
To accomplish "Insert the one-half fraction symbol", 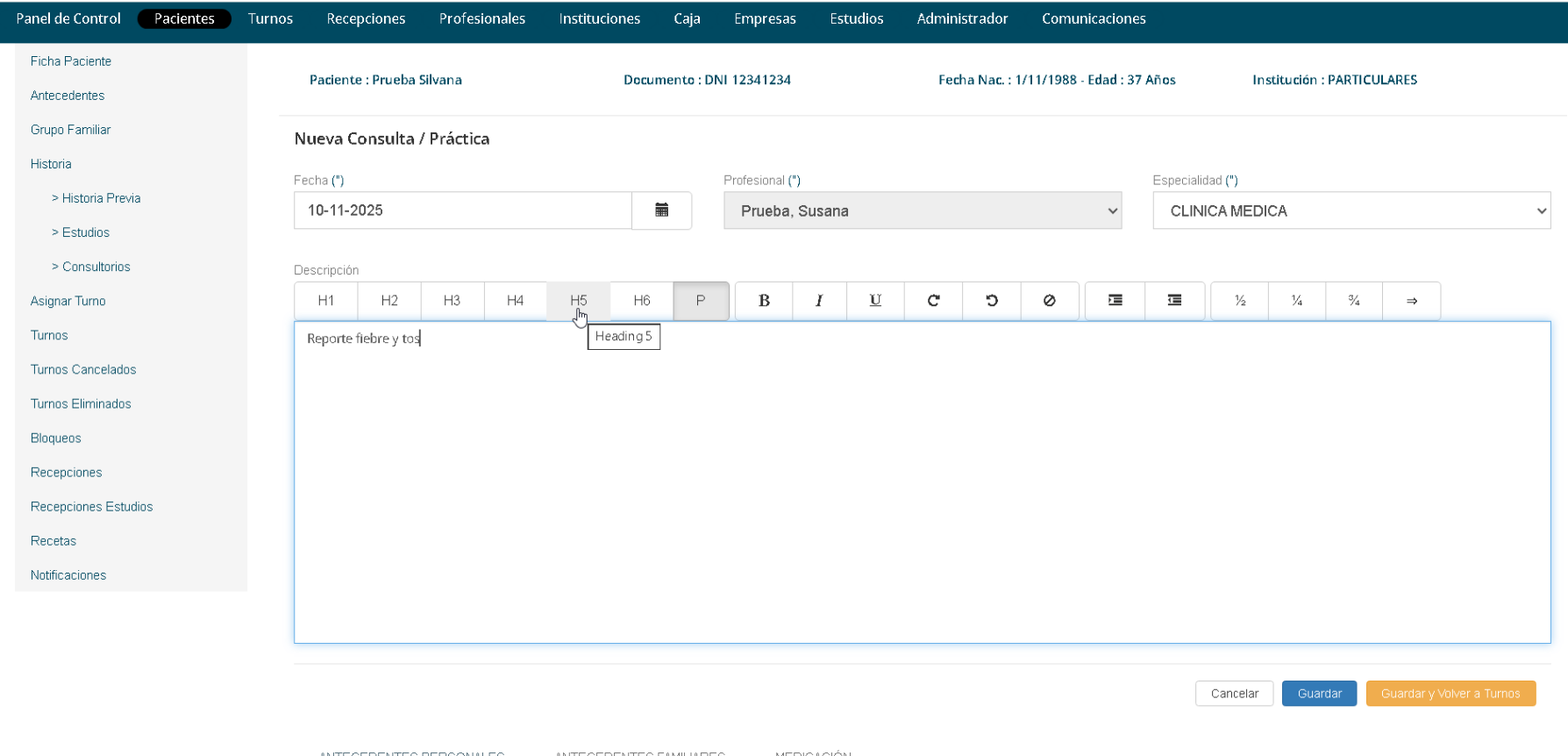I will (1240, 301).
